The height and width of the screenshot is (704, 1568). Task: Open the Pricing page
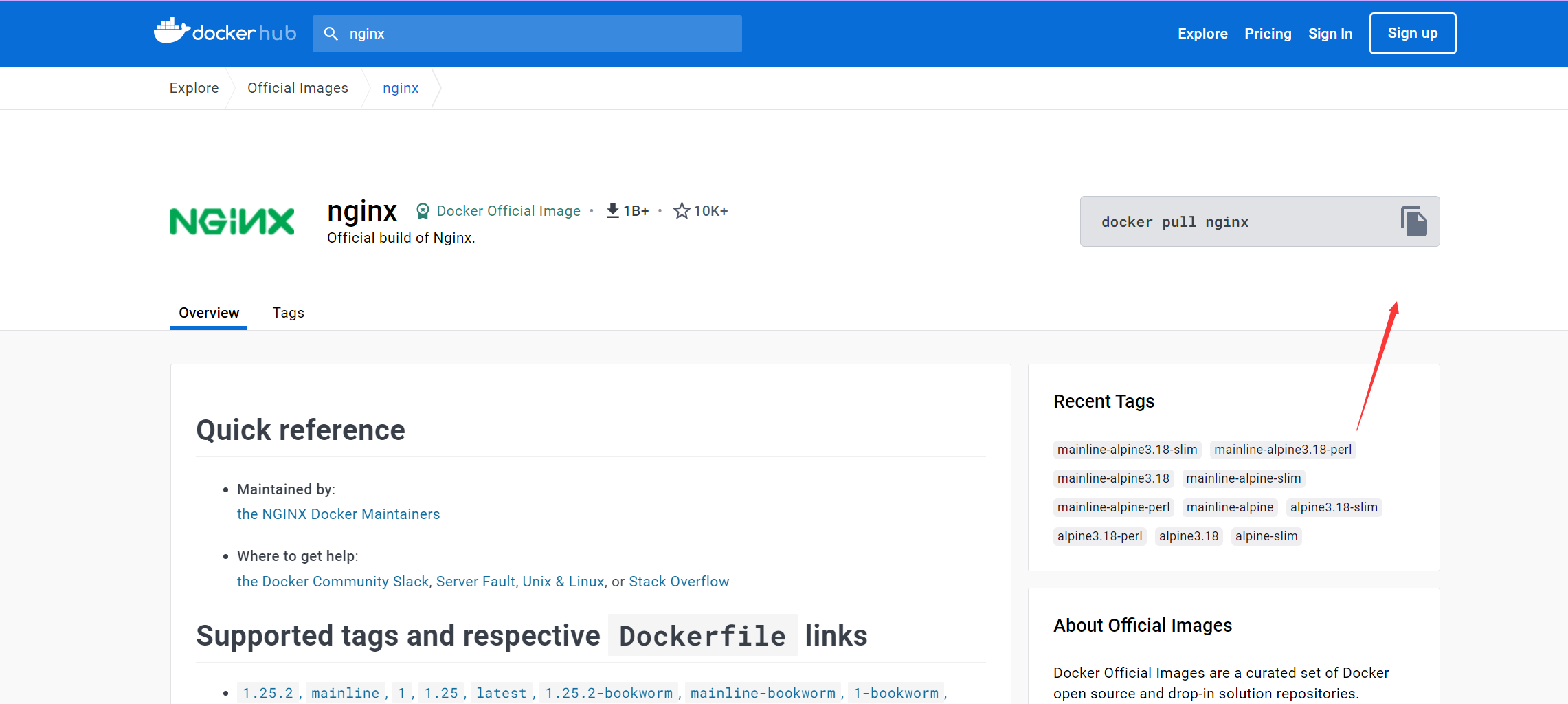click(1268, 34)
